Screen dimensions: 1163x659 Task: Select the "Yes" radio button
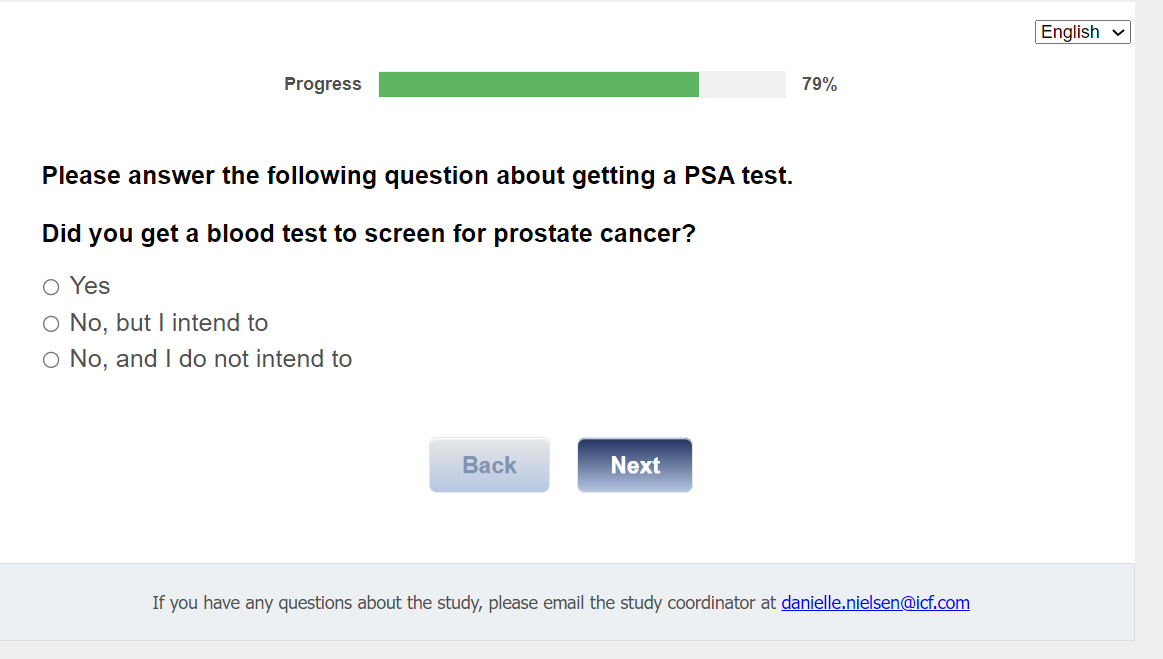[x=51, y=288]
